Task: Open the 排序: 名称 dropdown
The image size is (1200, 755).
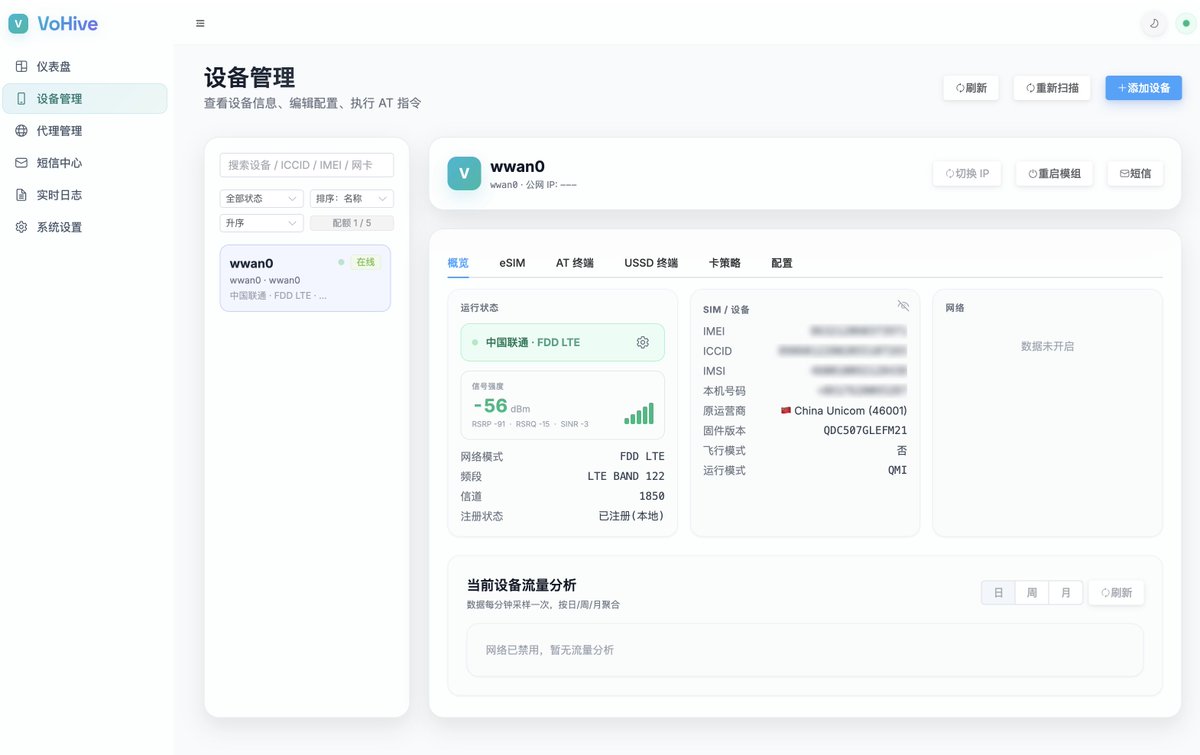Action: tap(351, 198)
